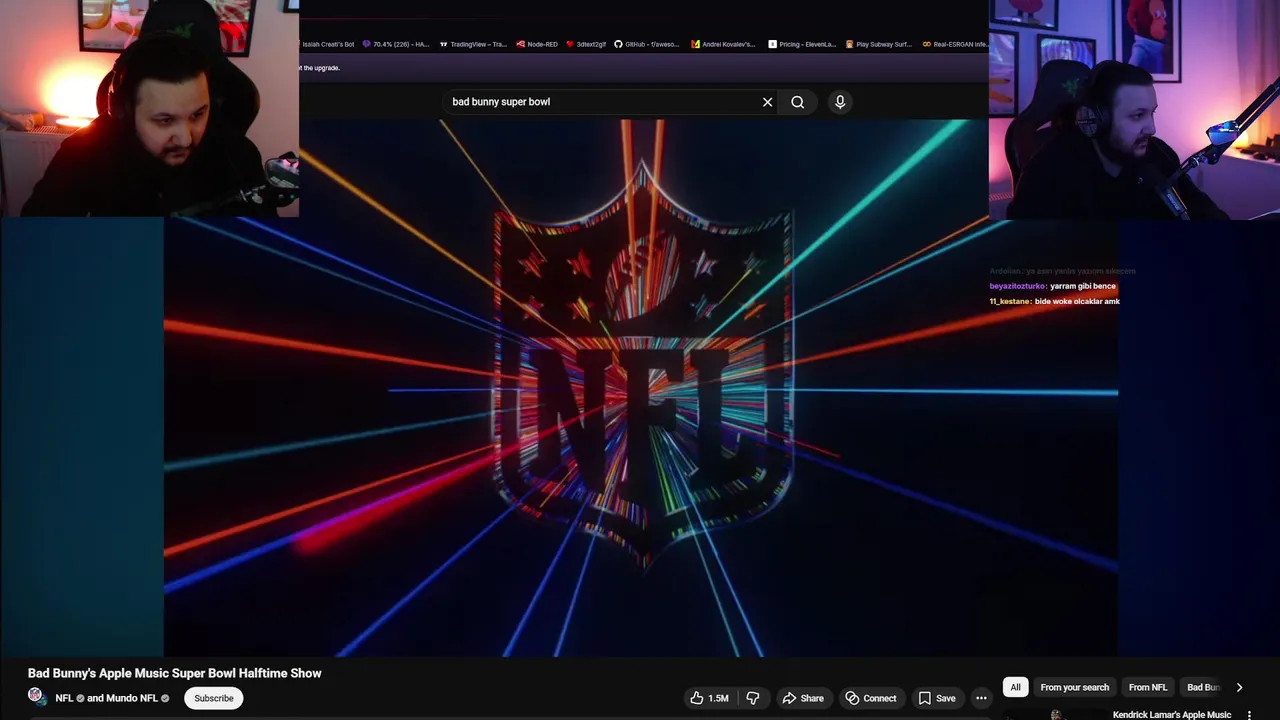Open the Isaiah Creati's Bot bookmark

[328, 44]
